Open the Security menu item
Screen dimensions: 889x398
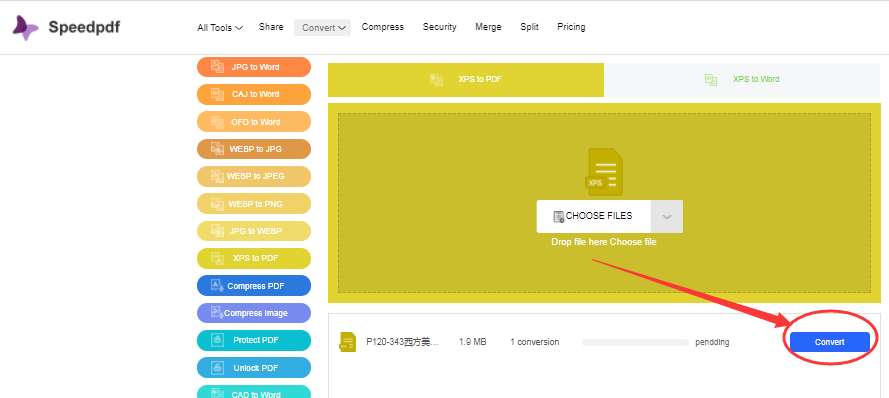point(439,27)
